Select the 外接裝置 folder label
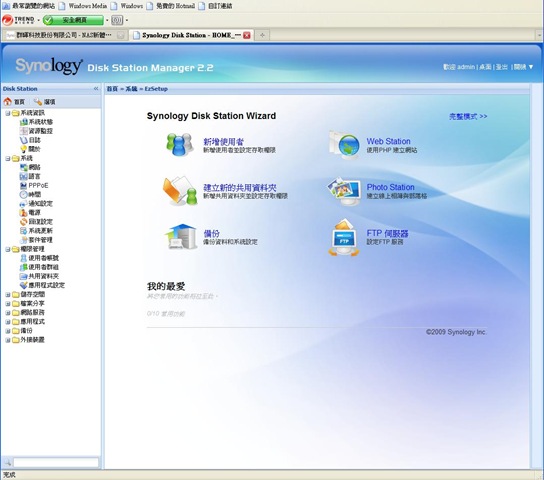This screenshot has height=480, width=544. coord(33,340)
